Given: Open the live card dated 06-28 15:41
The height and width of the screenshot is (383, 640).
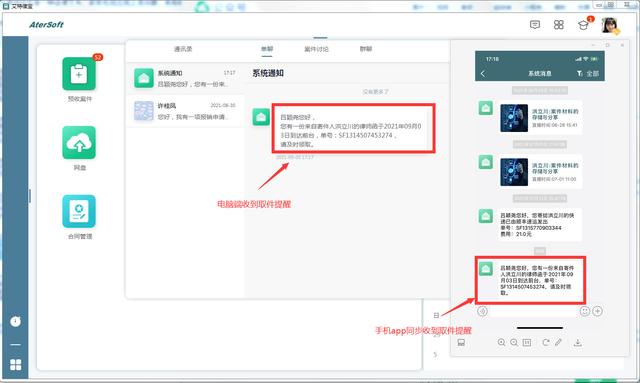Looking at the screenshot, I should tap(540, 118).
